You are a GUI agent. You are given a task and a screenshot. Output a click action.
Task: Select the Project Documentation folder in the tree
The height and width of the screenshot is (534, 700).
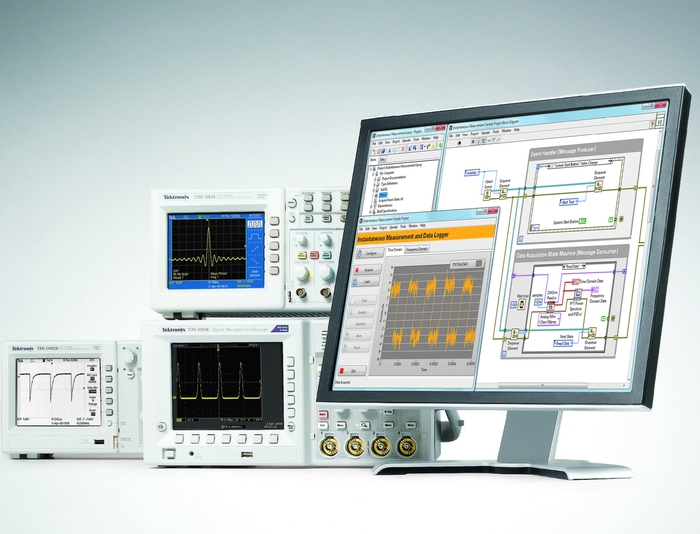coord(393,178)
